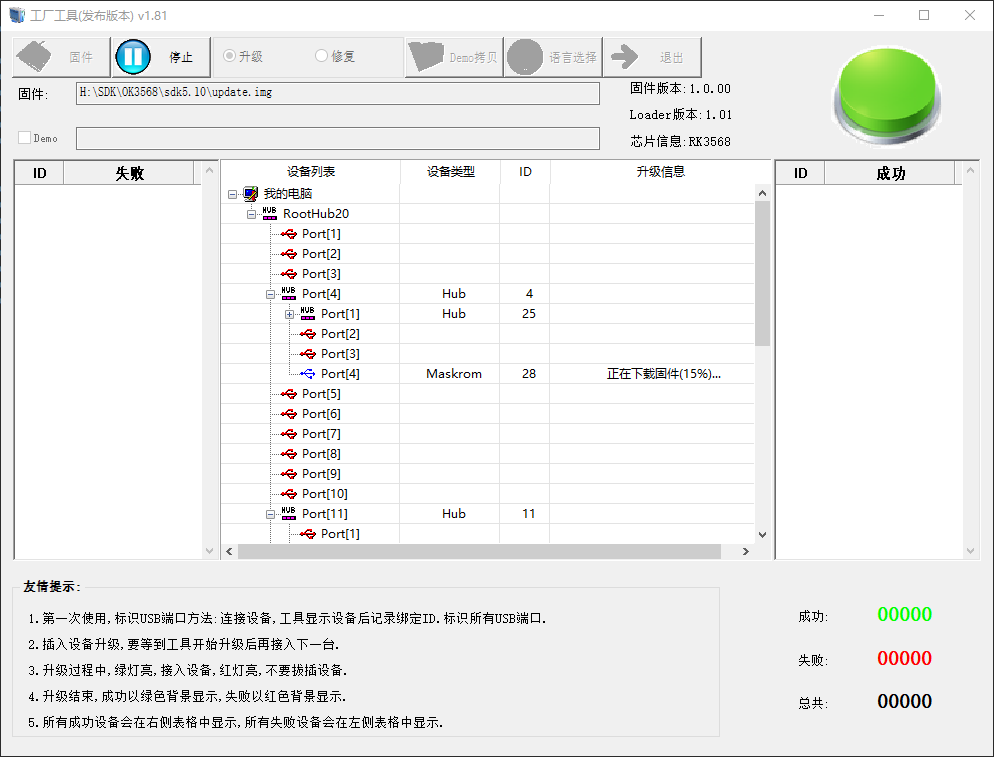Click the Demo拷贝 folder icon

click(x=427, y=57)
